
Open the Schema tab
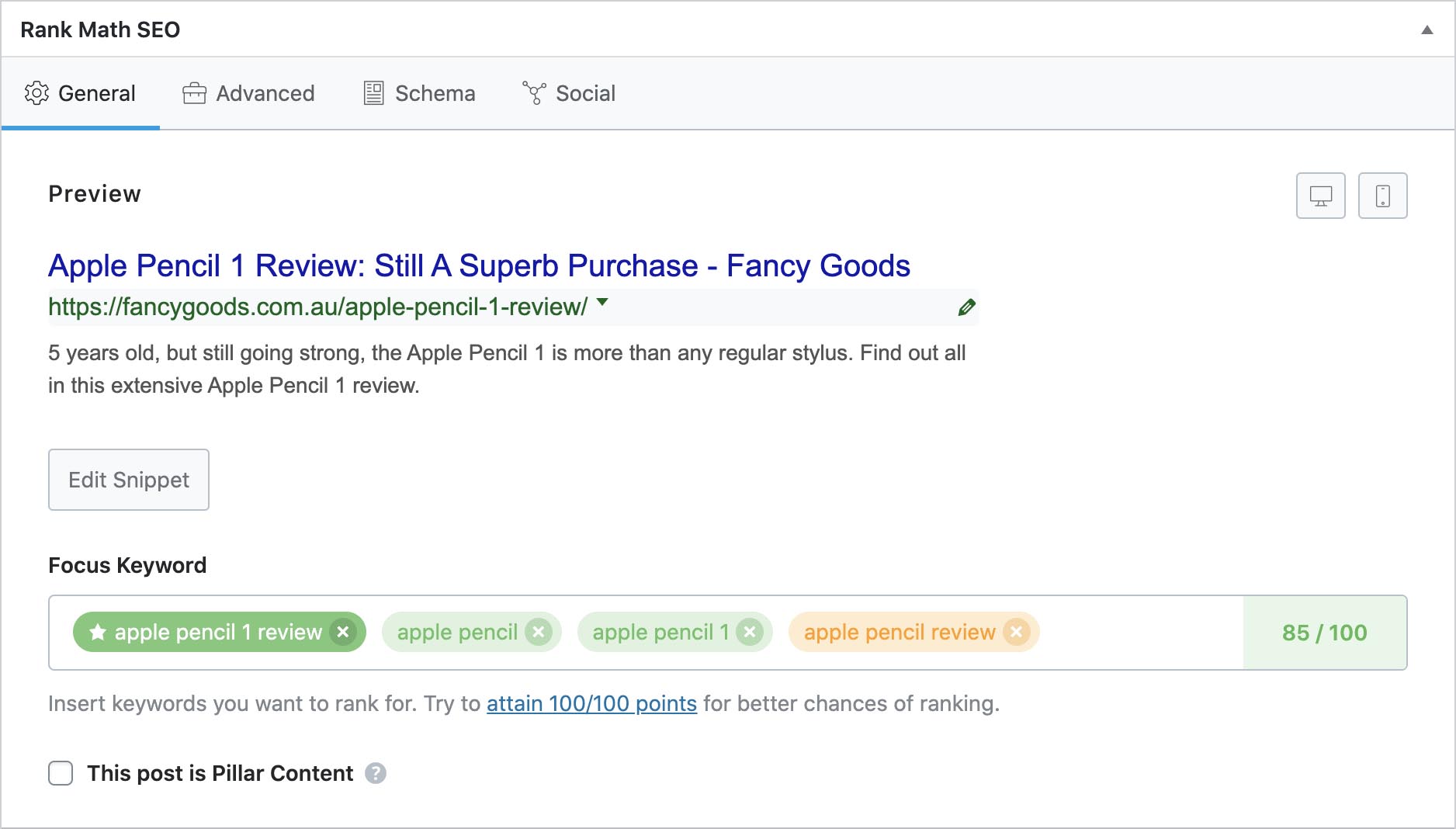(419, 93)
